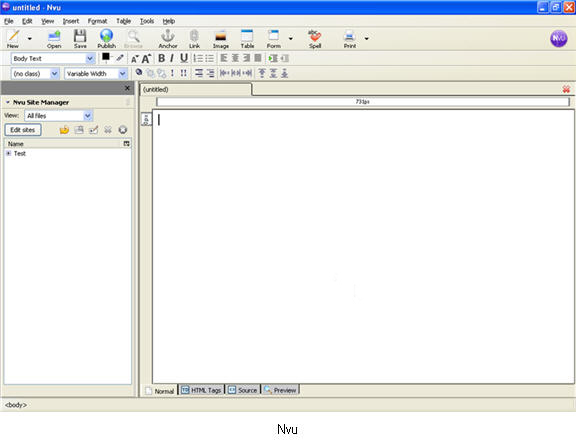This screenshot has width=576, height=446.
Task: Choose the highlighter pen icon
Action: tap(120, 58)
